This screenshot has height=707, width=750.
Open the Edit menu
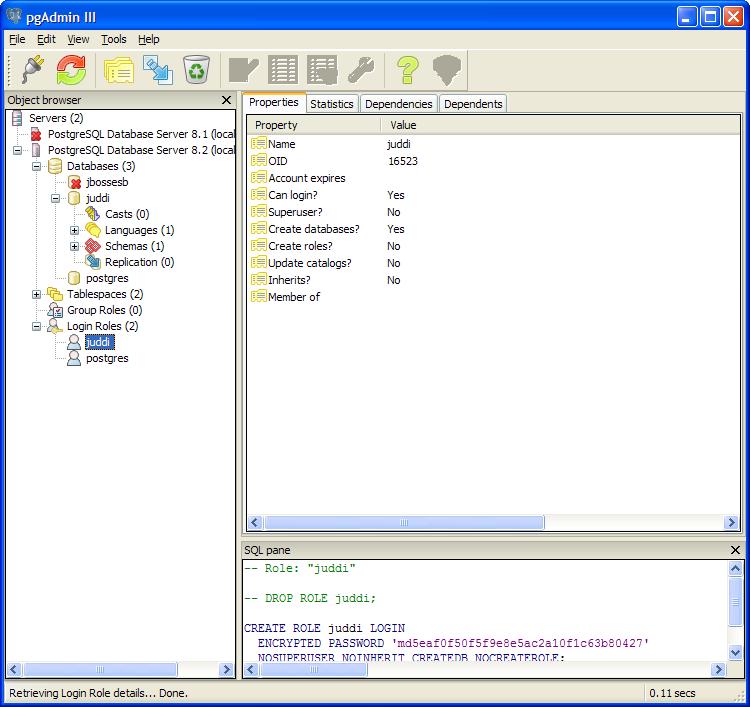coord(46,39)
